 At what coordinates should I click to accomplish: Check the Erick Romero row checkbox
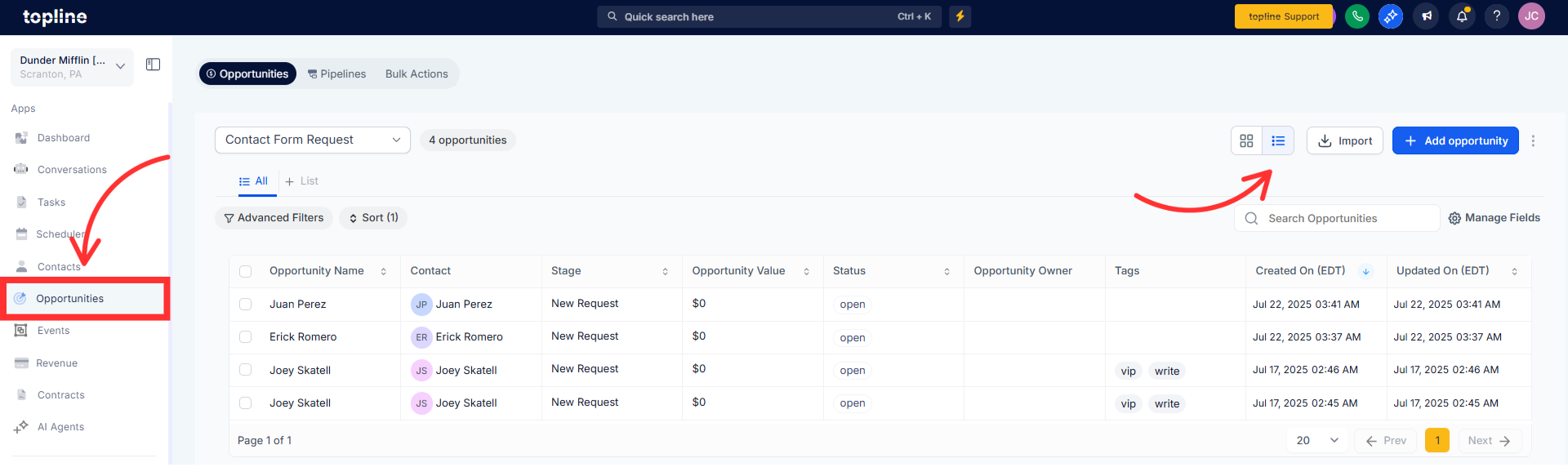coord(245,336)
